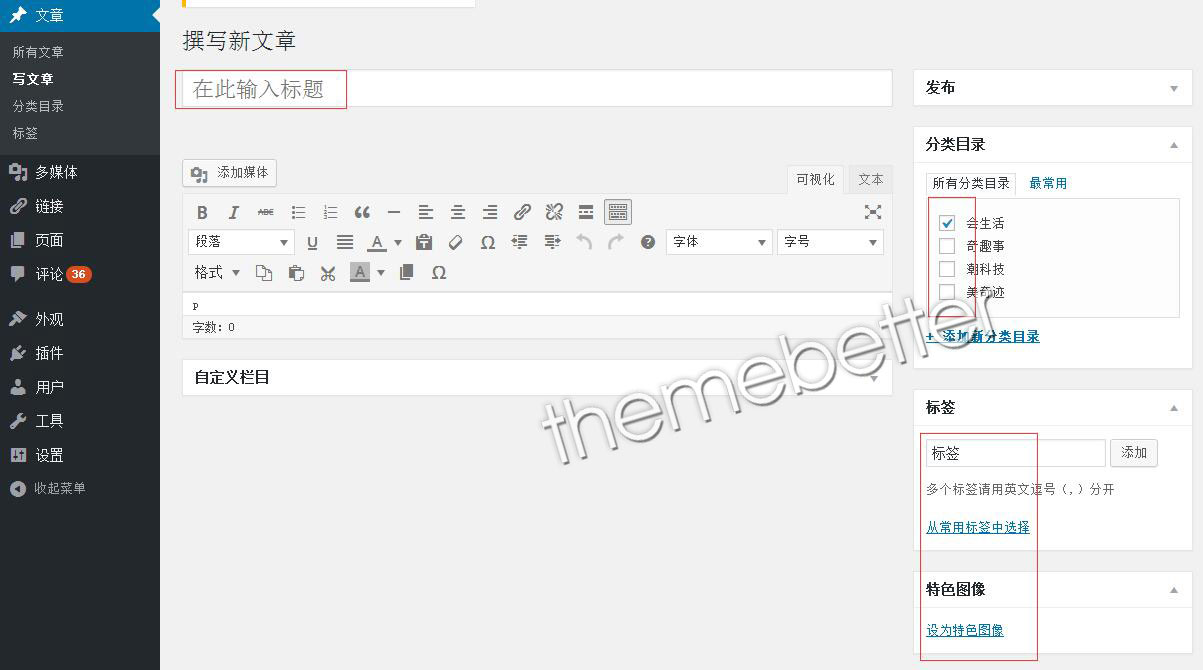Click the post title input field
The width and height of the screenshot is (1203, 670).
(x=536, y=89)
